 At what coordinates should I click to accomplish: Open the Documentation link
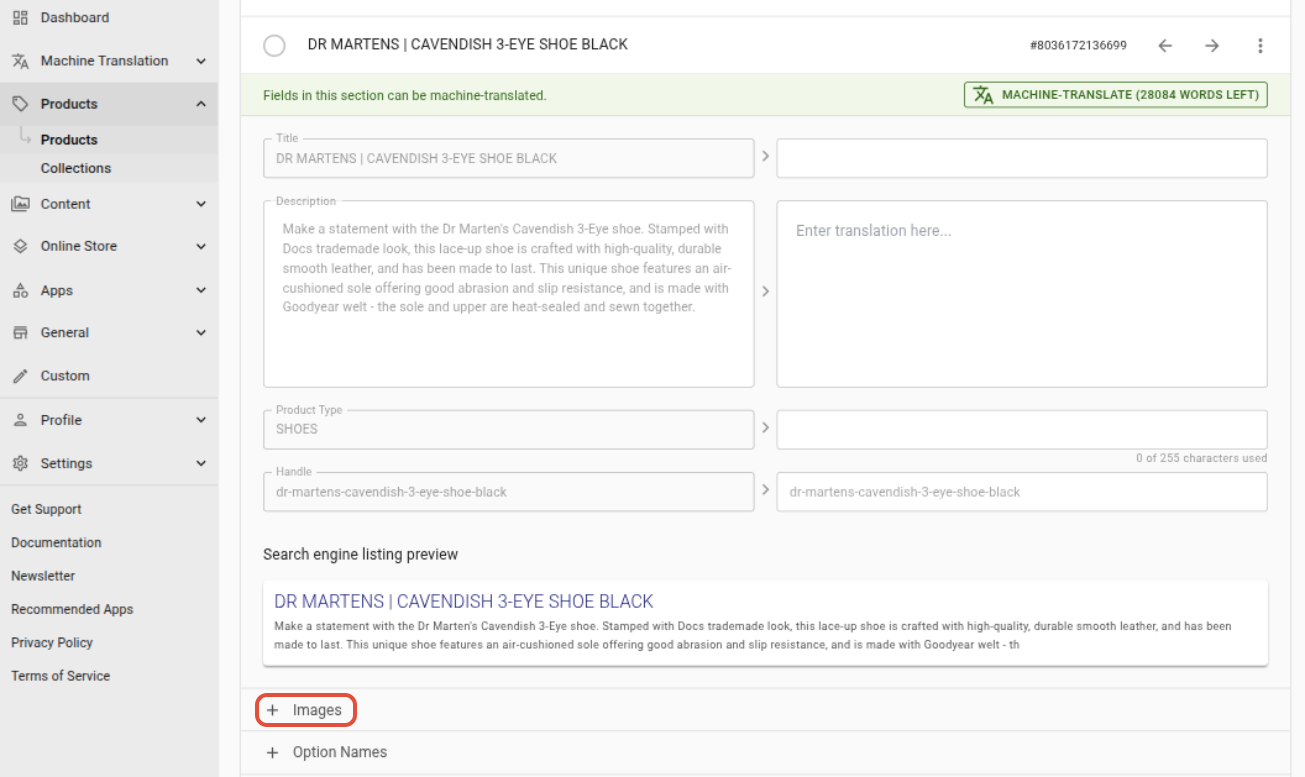point(56,542)
